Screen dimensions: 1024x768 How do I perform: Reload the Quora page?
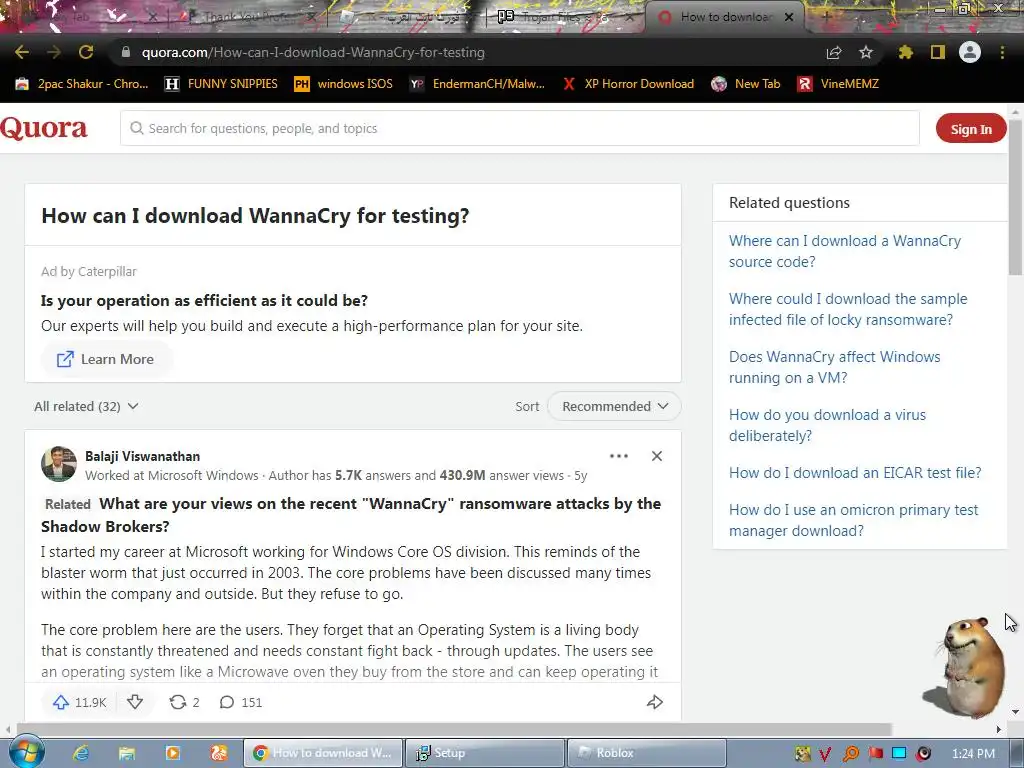pyautogui.click(x=86, y=52)
